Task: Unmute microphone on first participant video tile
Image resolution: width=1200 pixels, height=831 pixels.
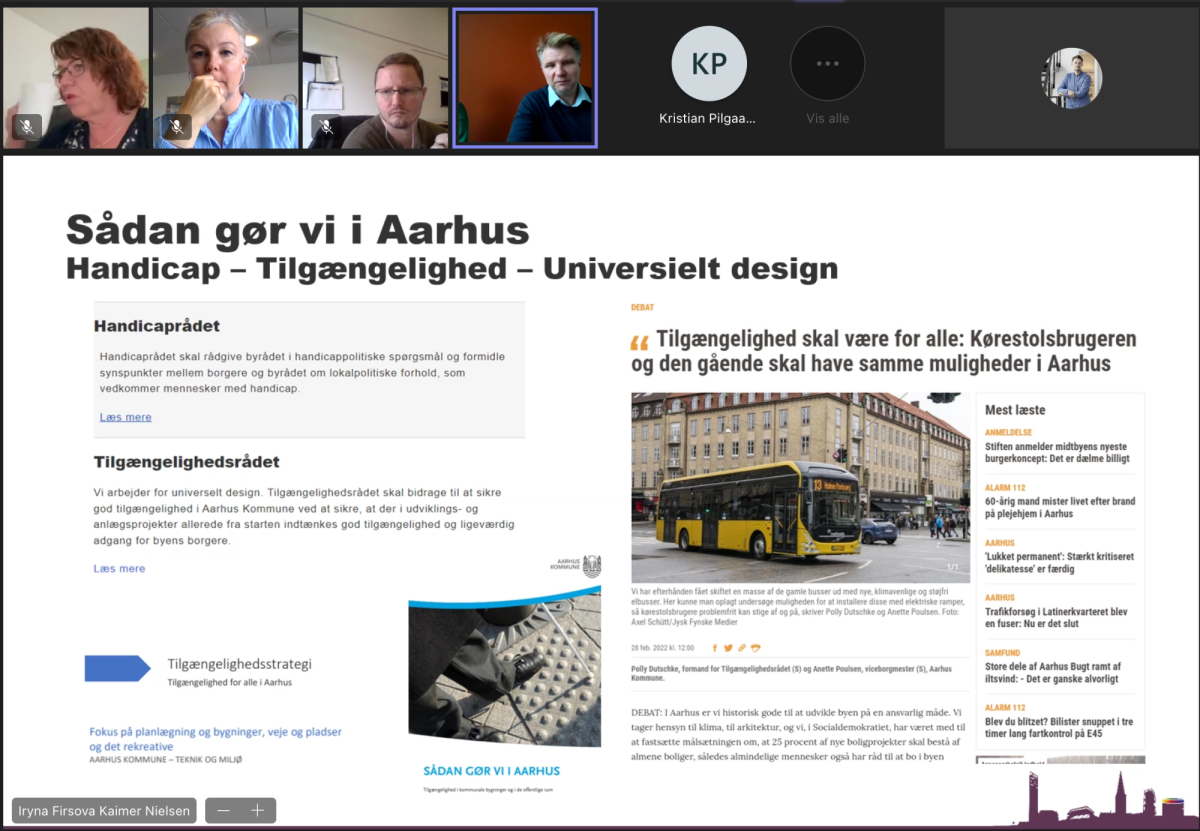Action: (x=28, y=127)
